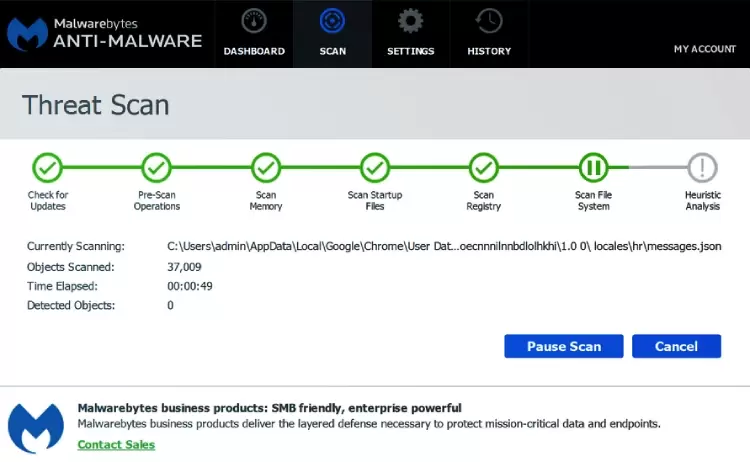Click the 'Scan Startup Files' step label
The height and width of the screenshot is (462, 750).
(x=375, y=201)
